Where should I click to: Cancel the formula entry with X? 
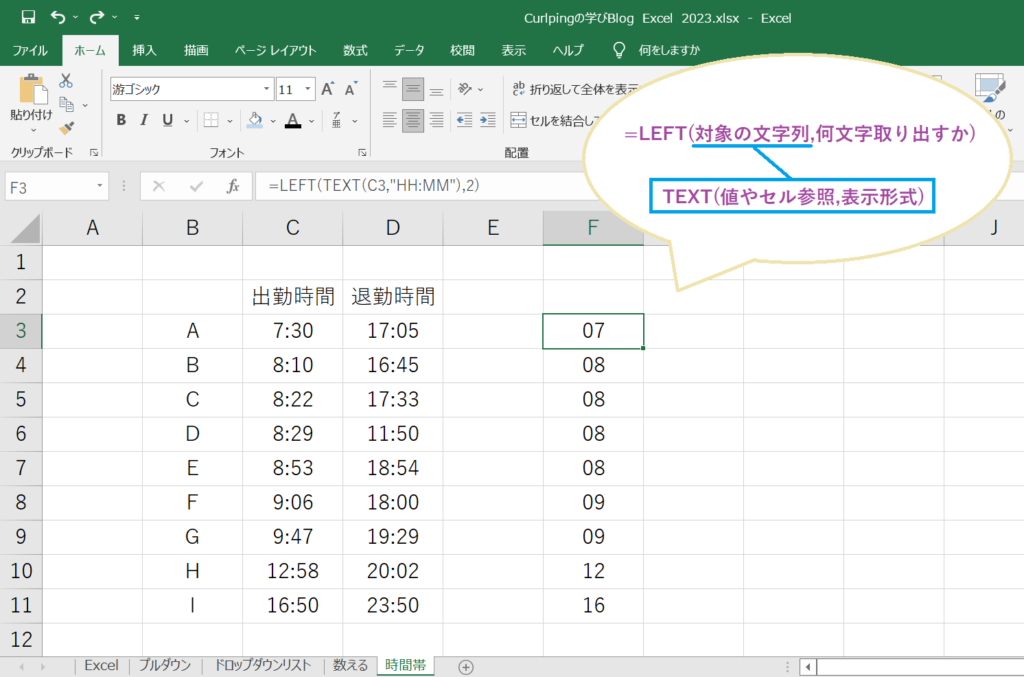[x=159, y=187]
